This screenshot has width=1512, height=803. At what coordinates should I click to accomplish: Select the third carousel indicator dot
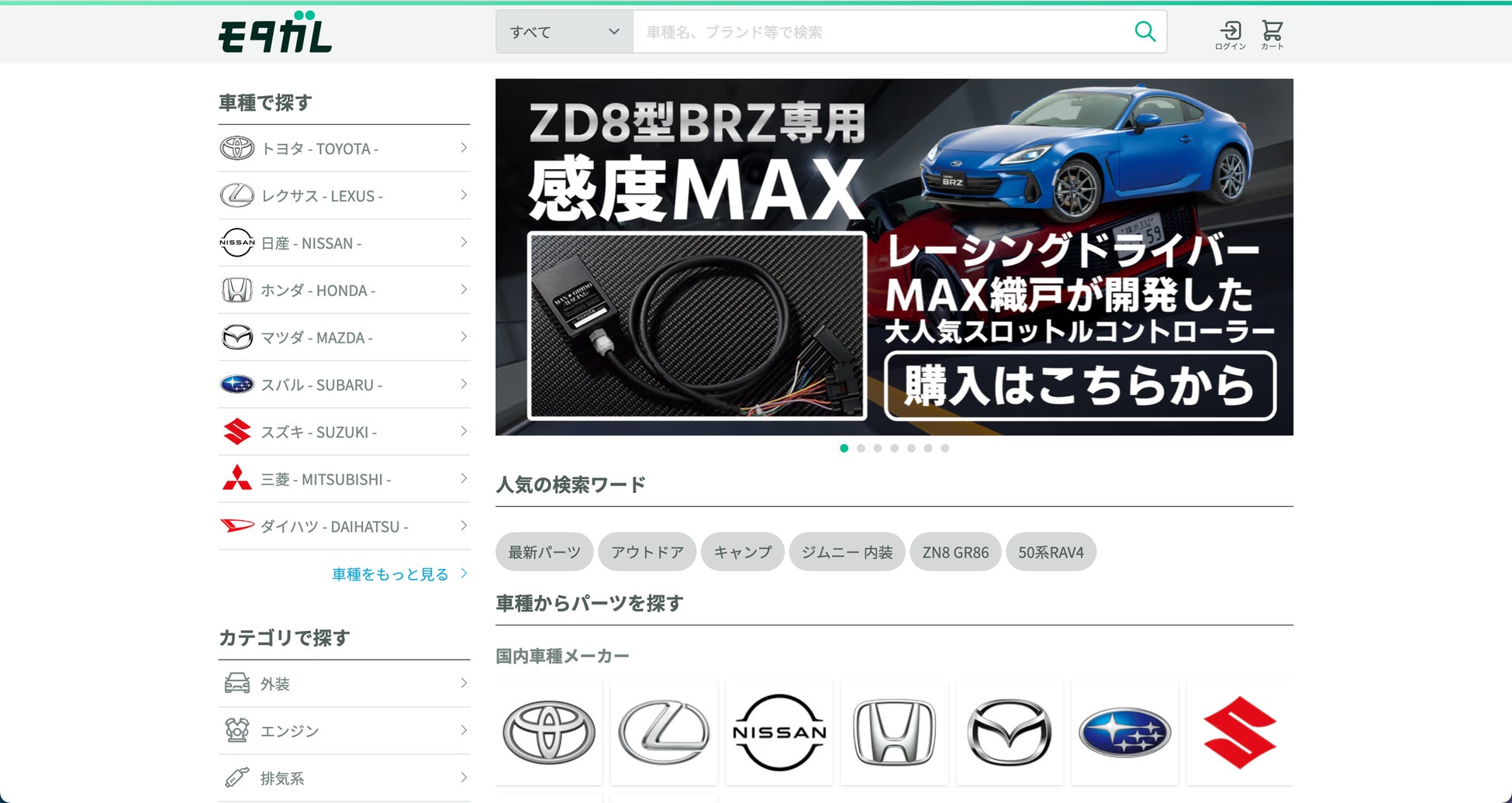878,448
